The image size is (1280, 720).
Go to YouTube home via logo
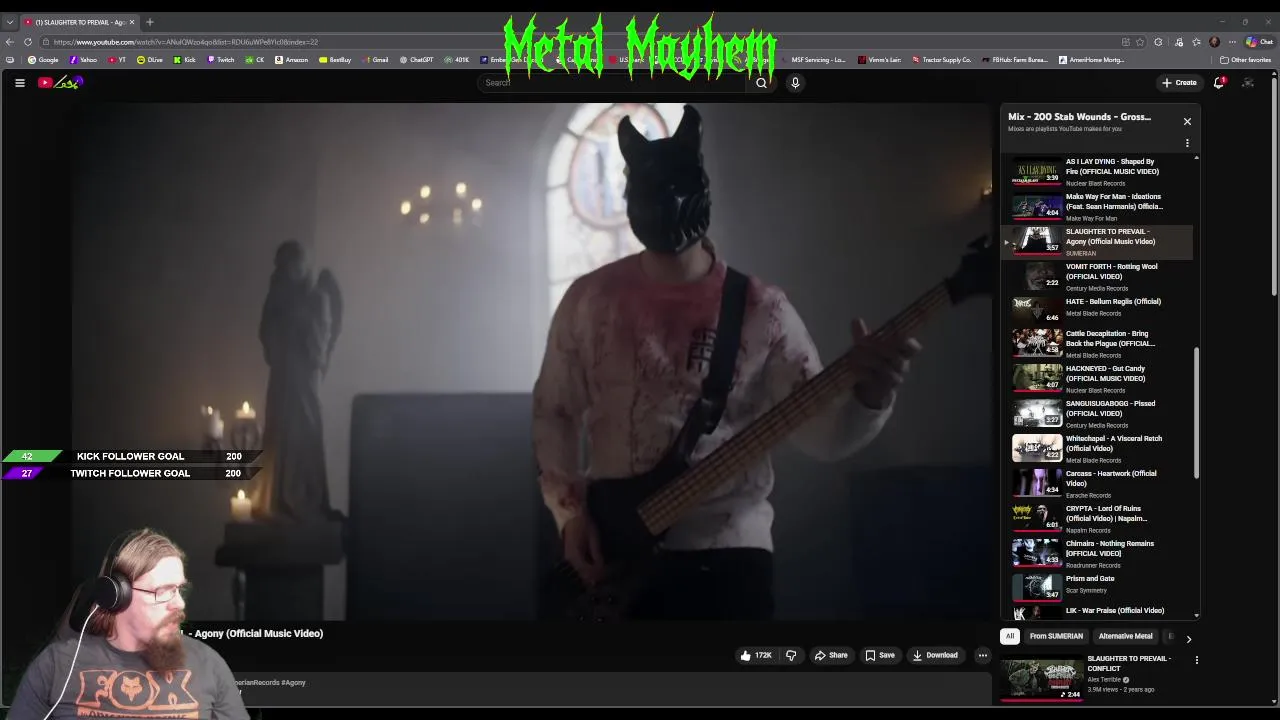[x=58, y=83]
